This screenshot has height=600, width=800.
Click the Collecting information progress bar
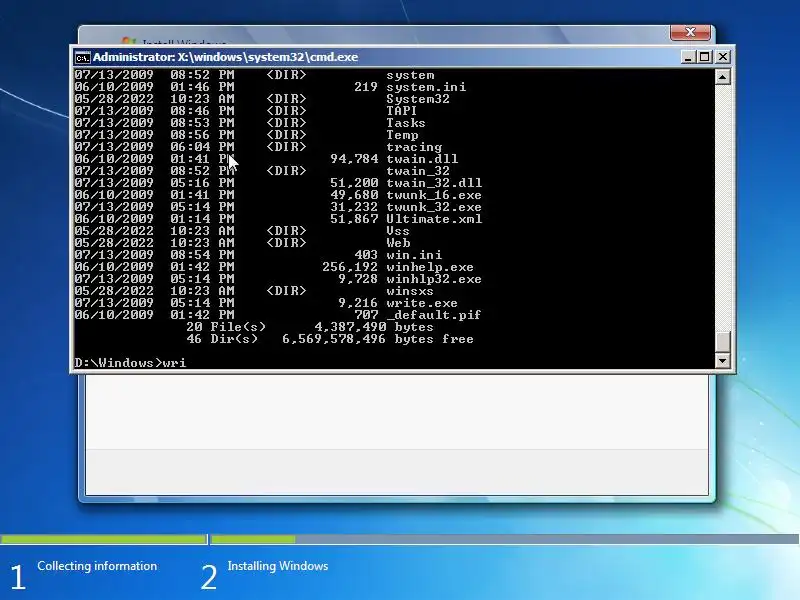[x=104, y=539]
